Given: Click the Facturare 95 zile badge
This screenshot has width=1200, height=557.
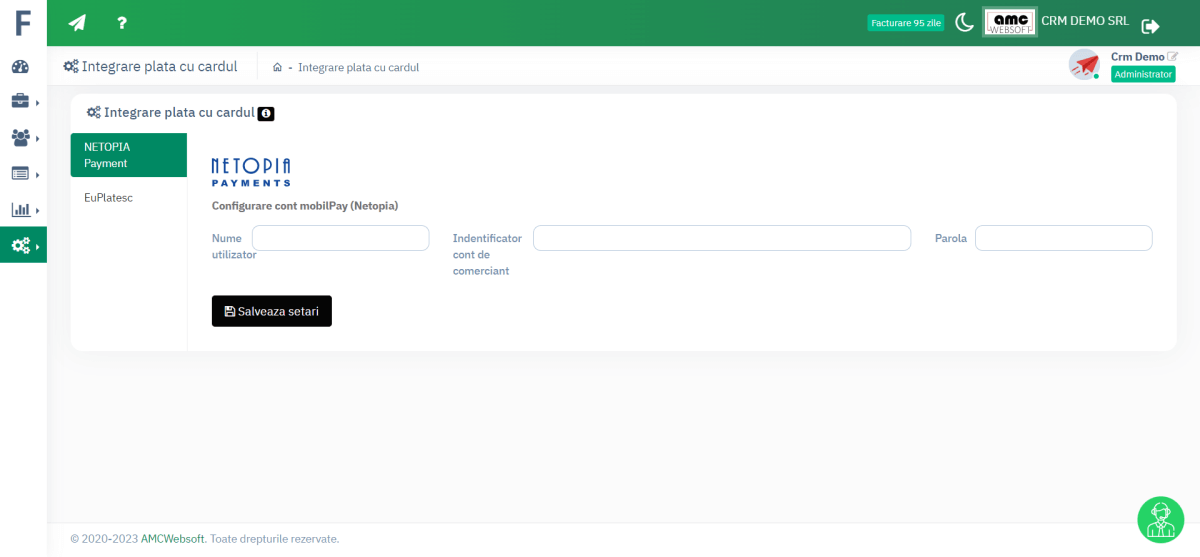Looking at the screenshot, I should pyautogui.click(x=905, y=23).
